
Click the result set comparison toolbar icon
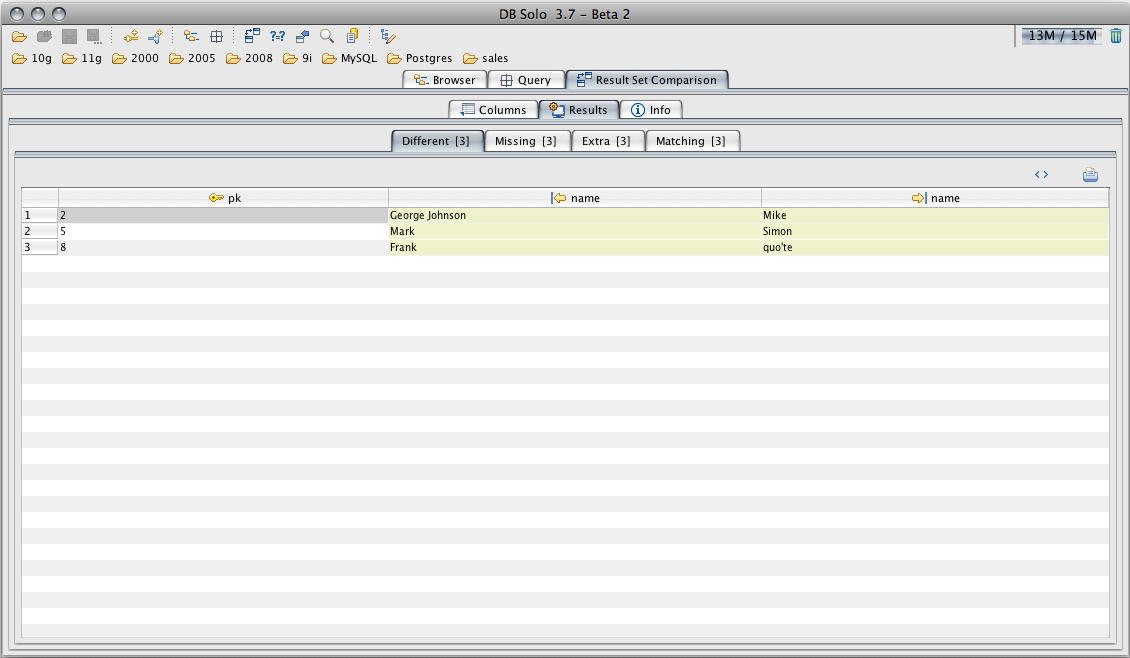[x=252, y=36]
